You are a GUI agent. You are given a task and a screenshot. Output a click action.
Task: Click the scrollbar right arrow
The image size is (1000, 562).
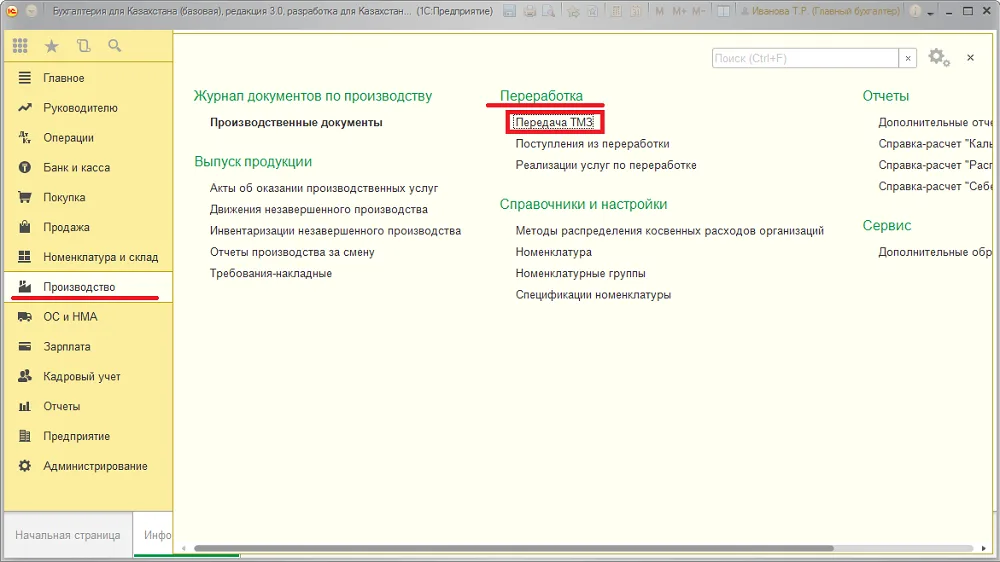click(983, 548)
